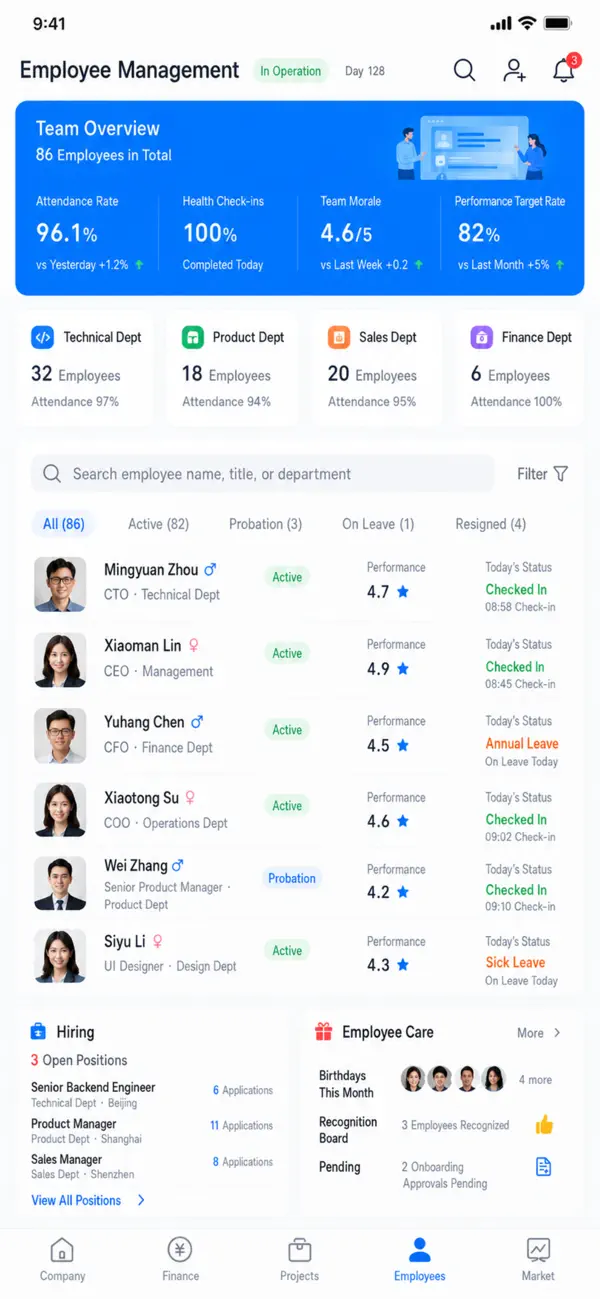Click Siyu Li's performance star
The height and width of the screenshot is (1299, 600).
(403, 965)
